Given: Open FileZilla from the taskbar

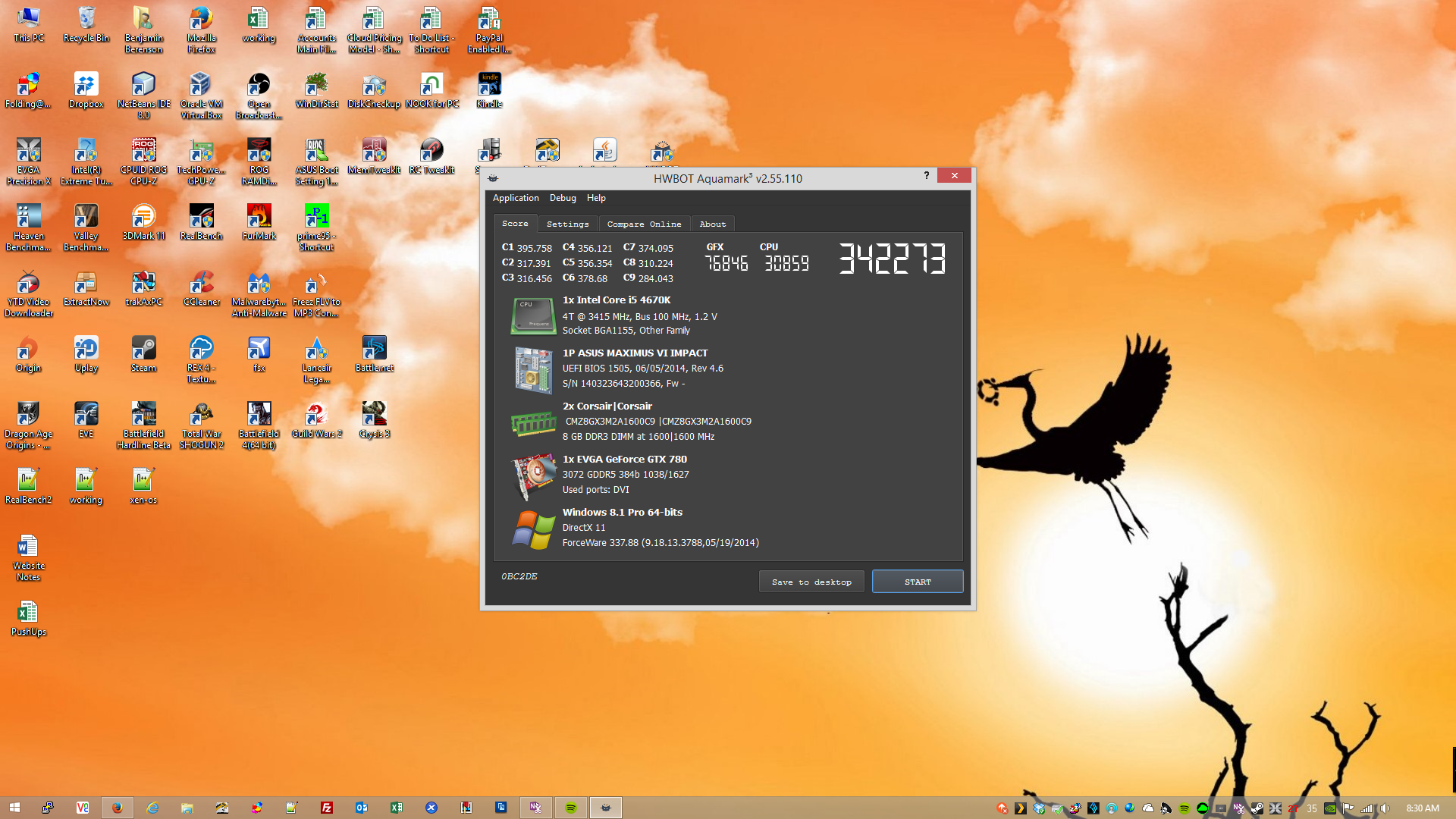Looking at the screenshot, I should click(327, 808).
